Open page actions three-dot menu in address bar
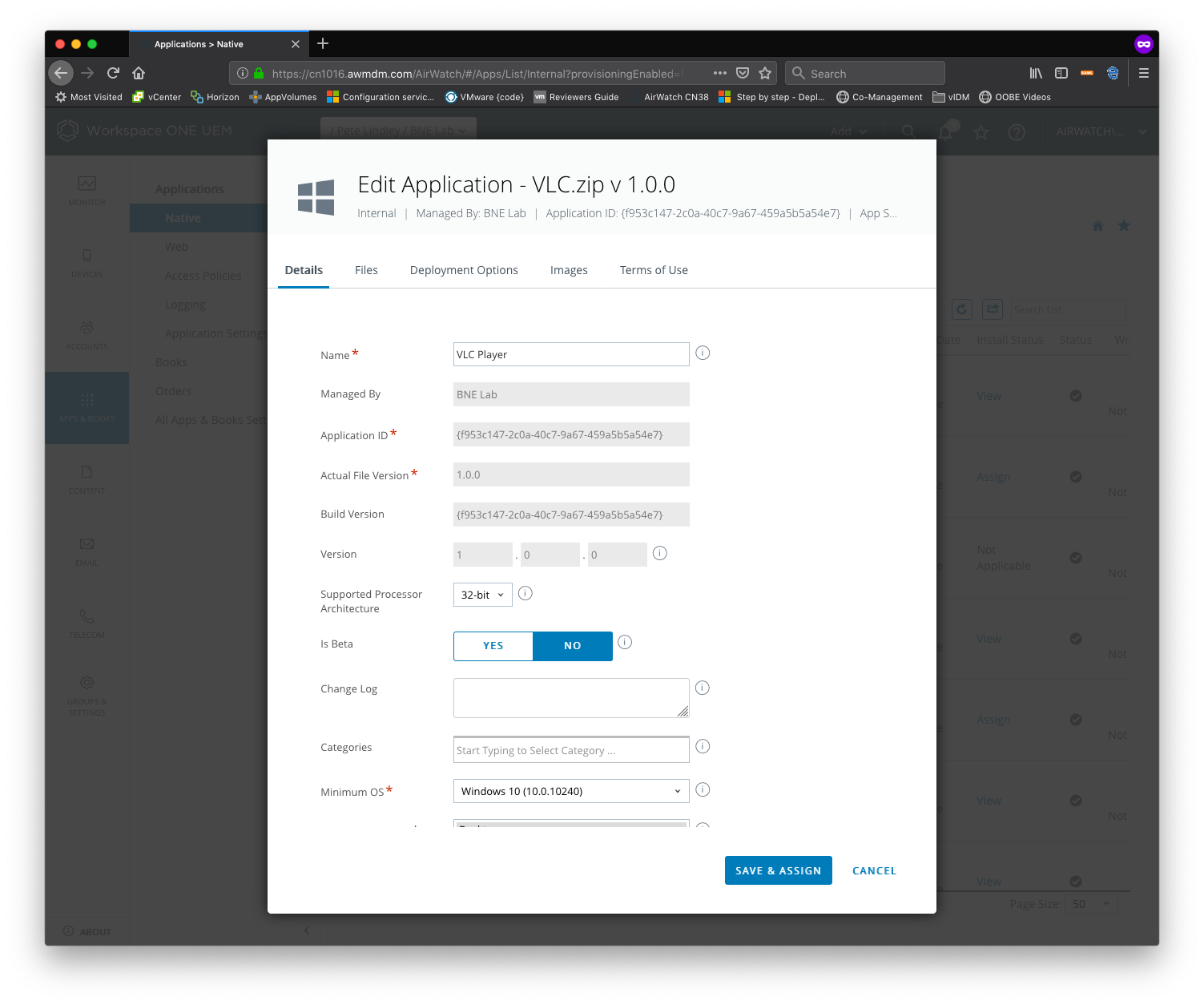Viewport: 1204px width, 1005px height. tap(720, 73)
